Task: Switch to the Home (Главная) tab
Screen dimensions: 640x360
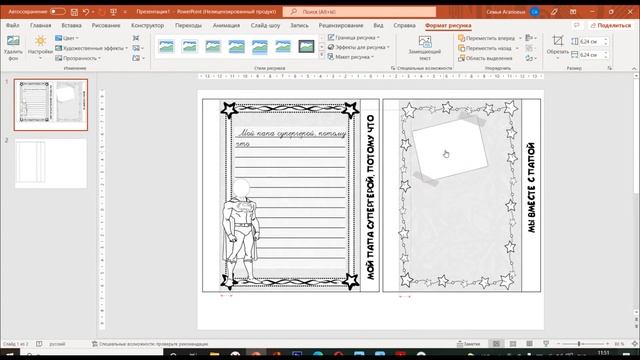Action: coord(40,25)
